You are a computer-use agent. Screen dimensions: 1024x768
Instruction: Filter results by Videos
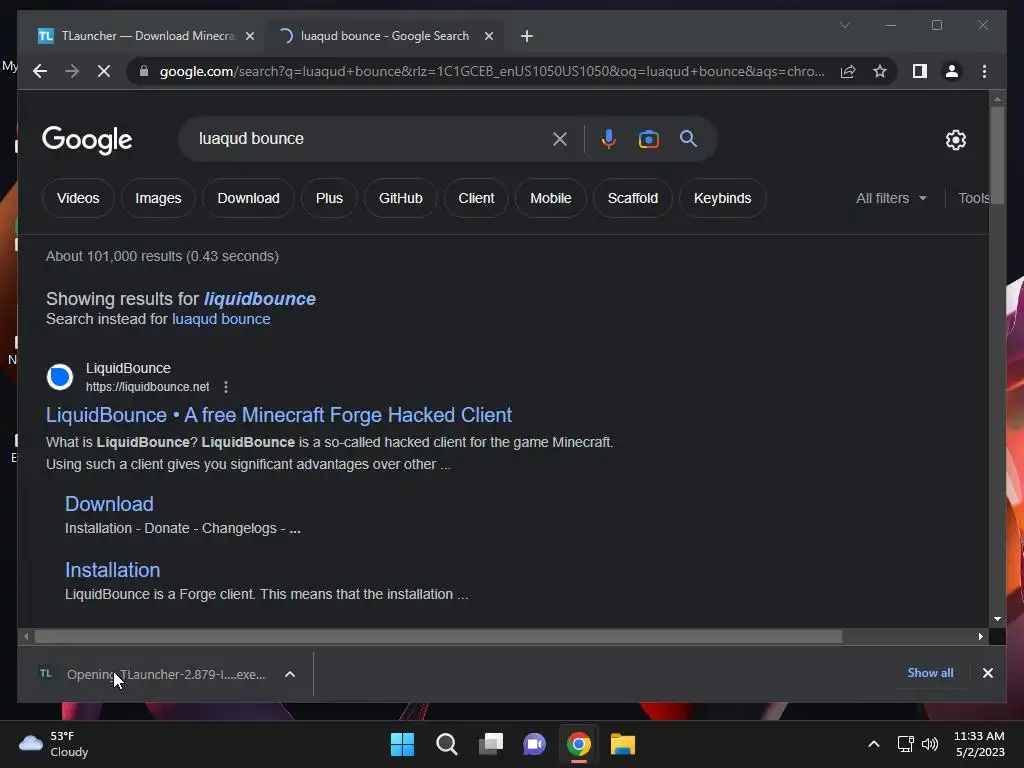[x=78, y=198]
